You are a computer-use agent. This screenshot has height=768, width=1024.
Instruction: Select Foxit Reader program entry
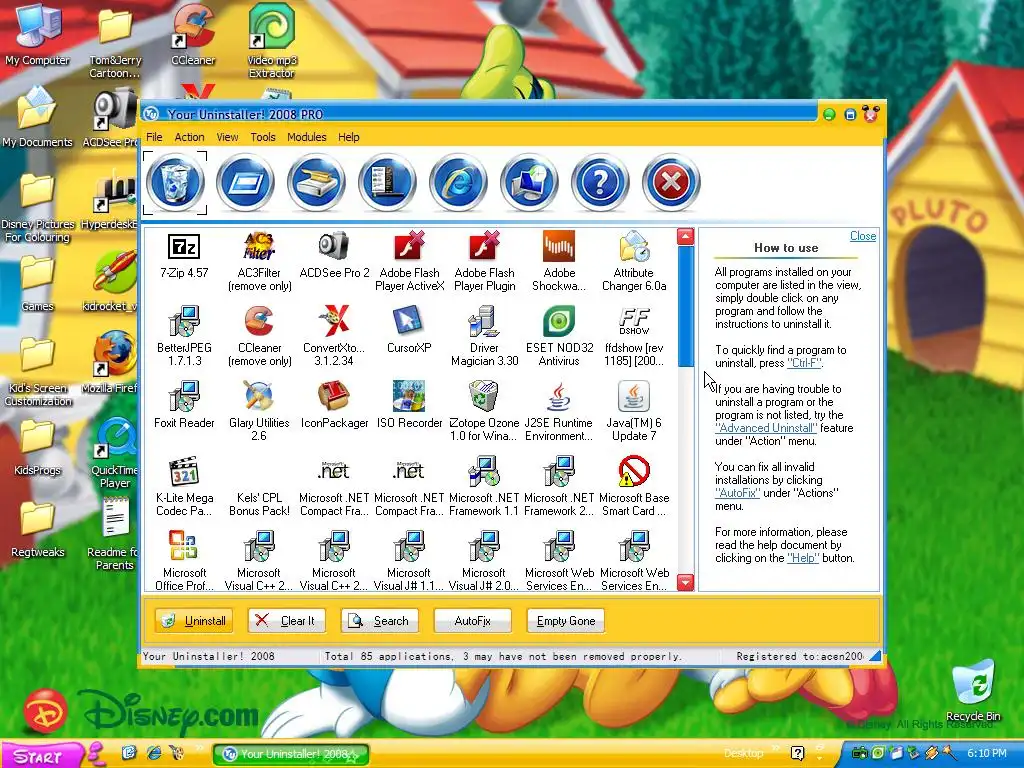coord(184,406)
